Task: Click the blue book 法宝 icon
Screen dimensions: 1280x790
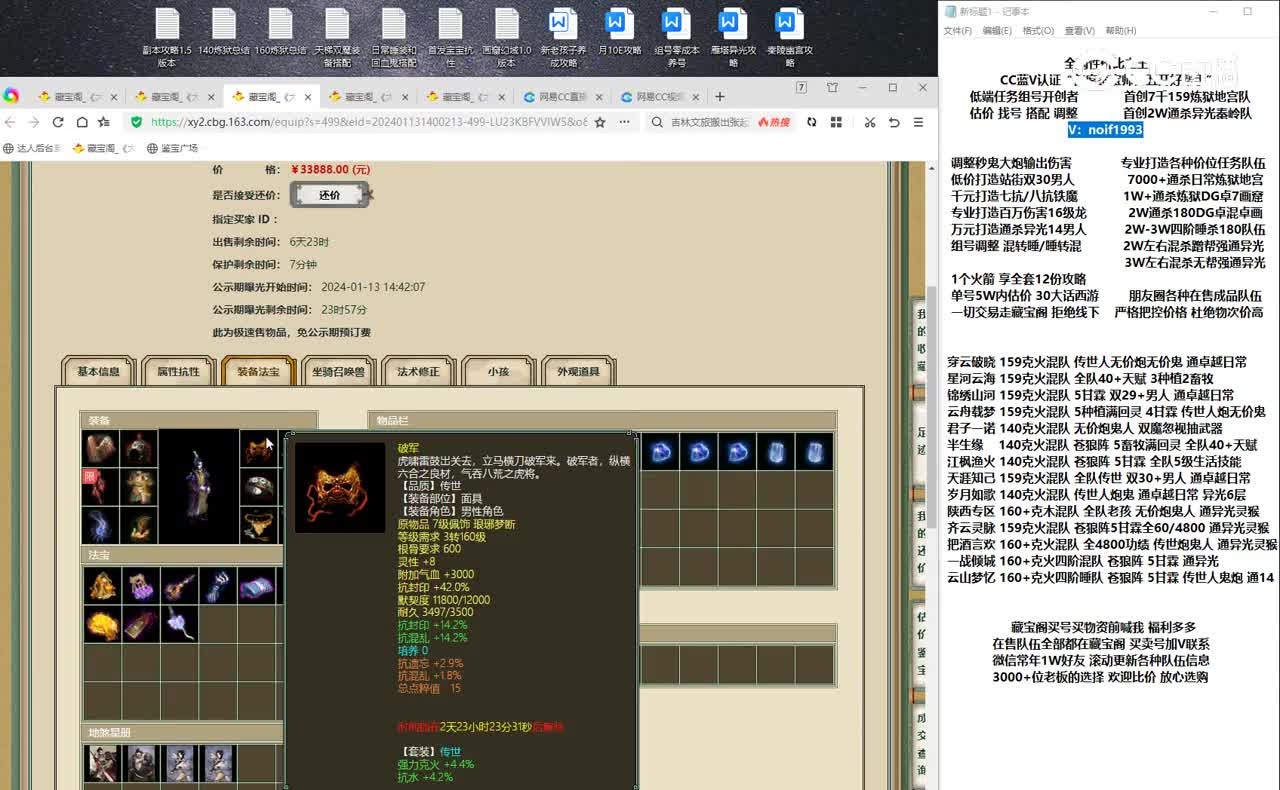Action: coord(256,586)
